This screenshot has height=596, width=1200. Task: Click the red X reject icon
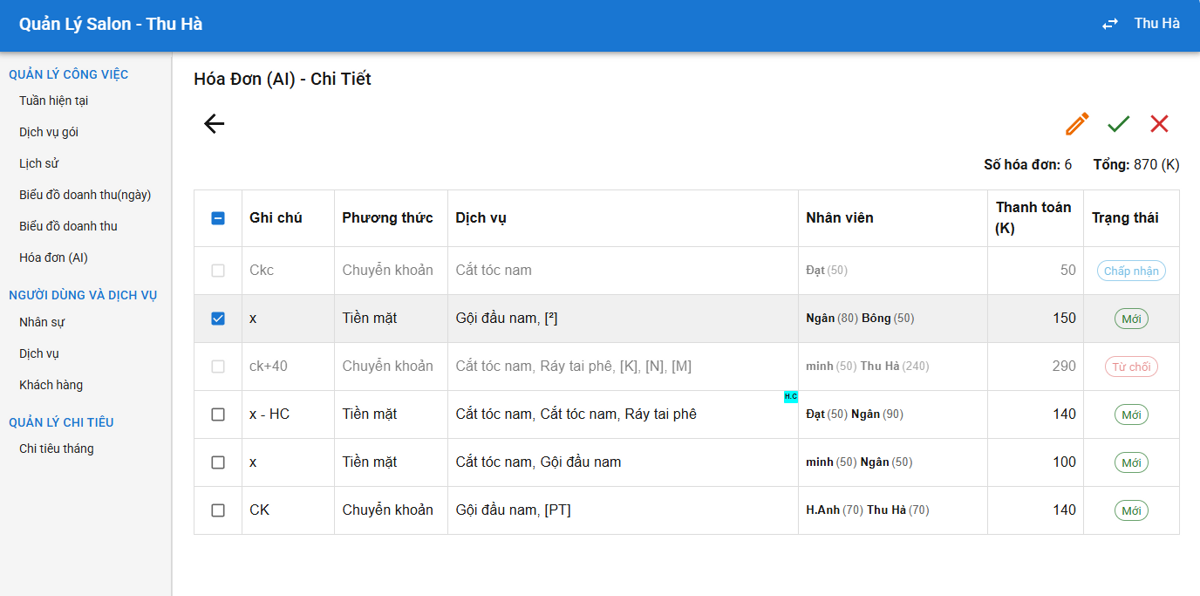1159,124
